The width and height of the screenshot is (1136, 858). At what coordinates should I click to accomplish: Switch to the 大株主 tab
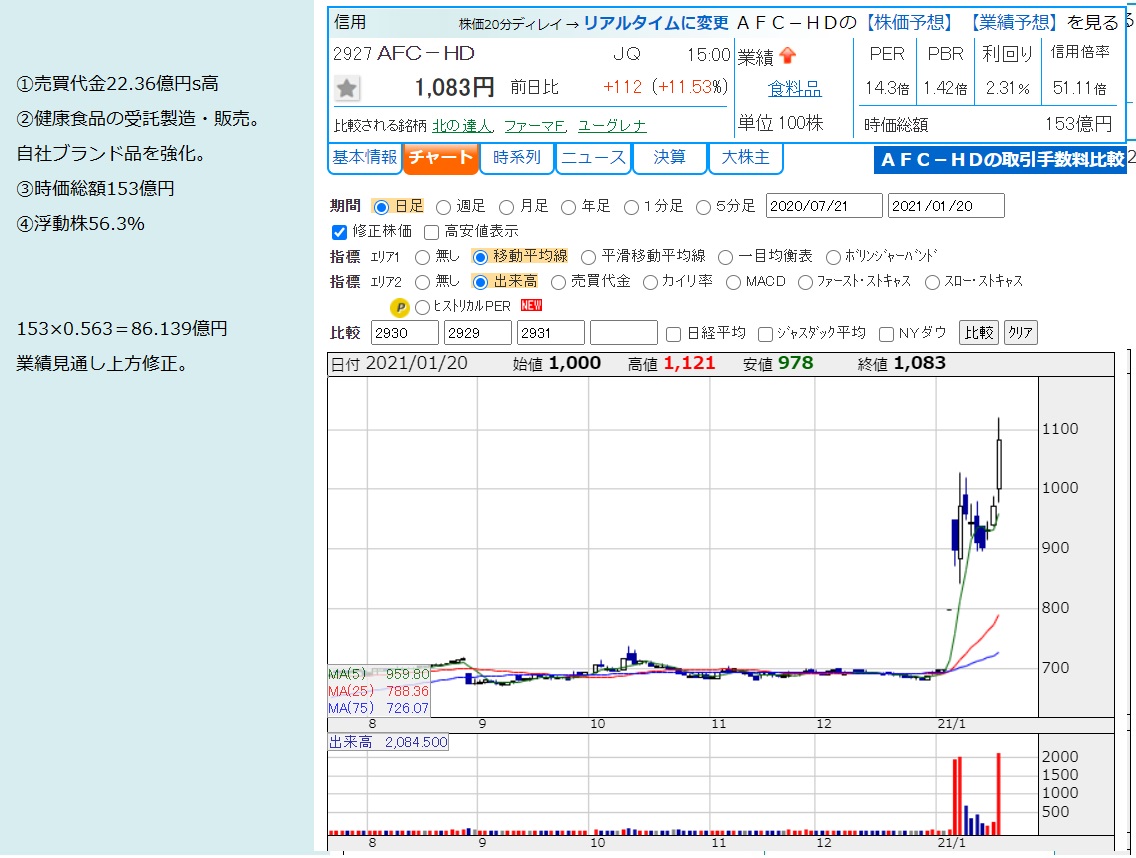tap(746, 158)
